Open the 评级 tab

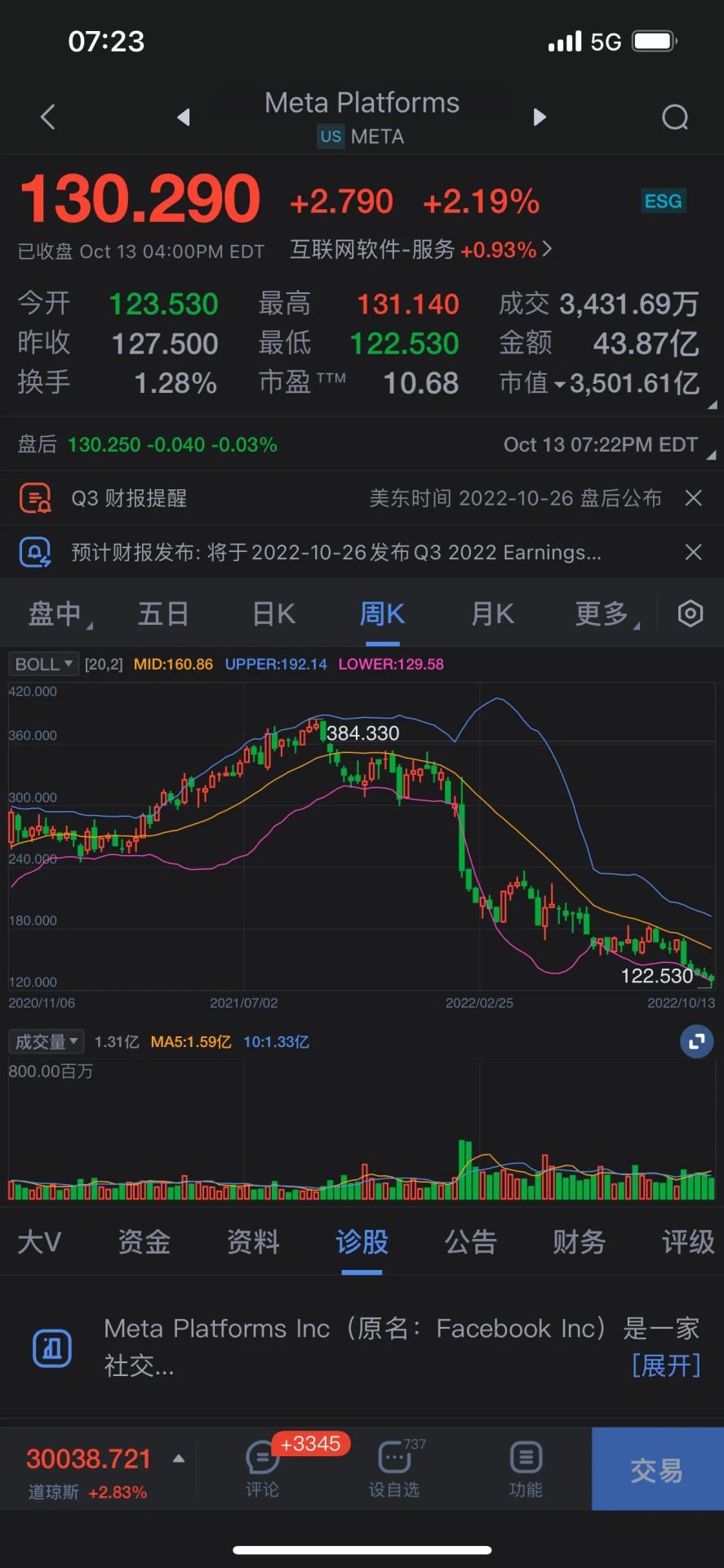[x=687, y=1242]
